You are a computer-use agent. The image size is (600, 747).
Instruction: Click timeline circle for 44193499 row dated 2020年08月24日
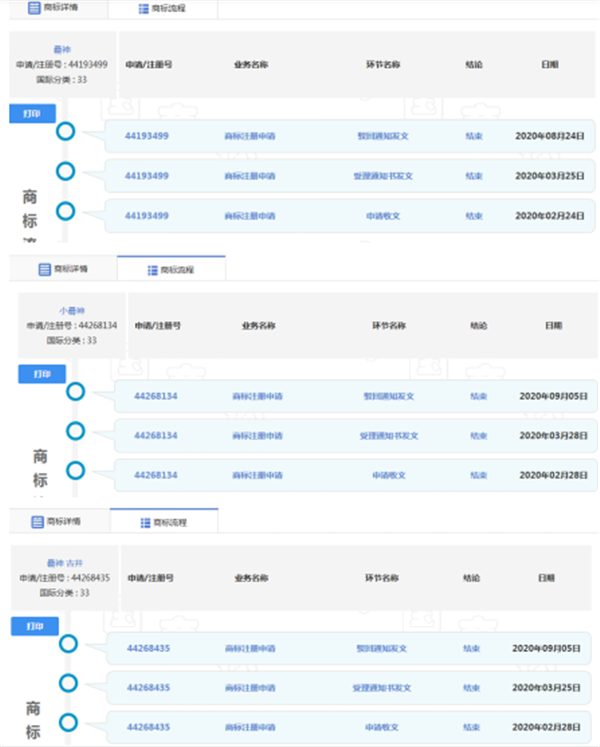point(66,132)
